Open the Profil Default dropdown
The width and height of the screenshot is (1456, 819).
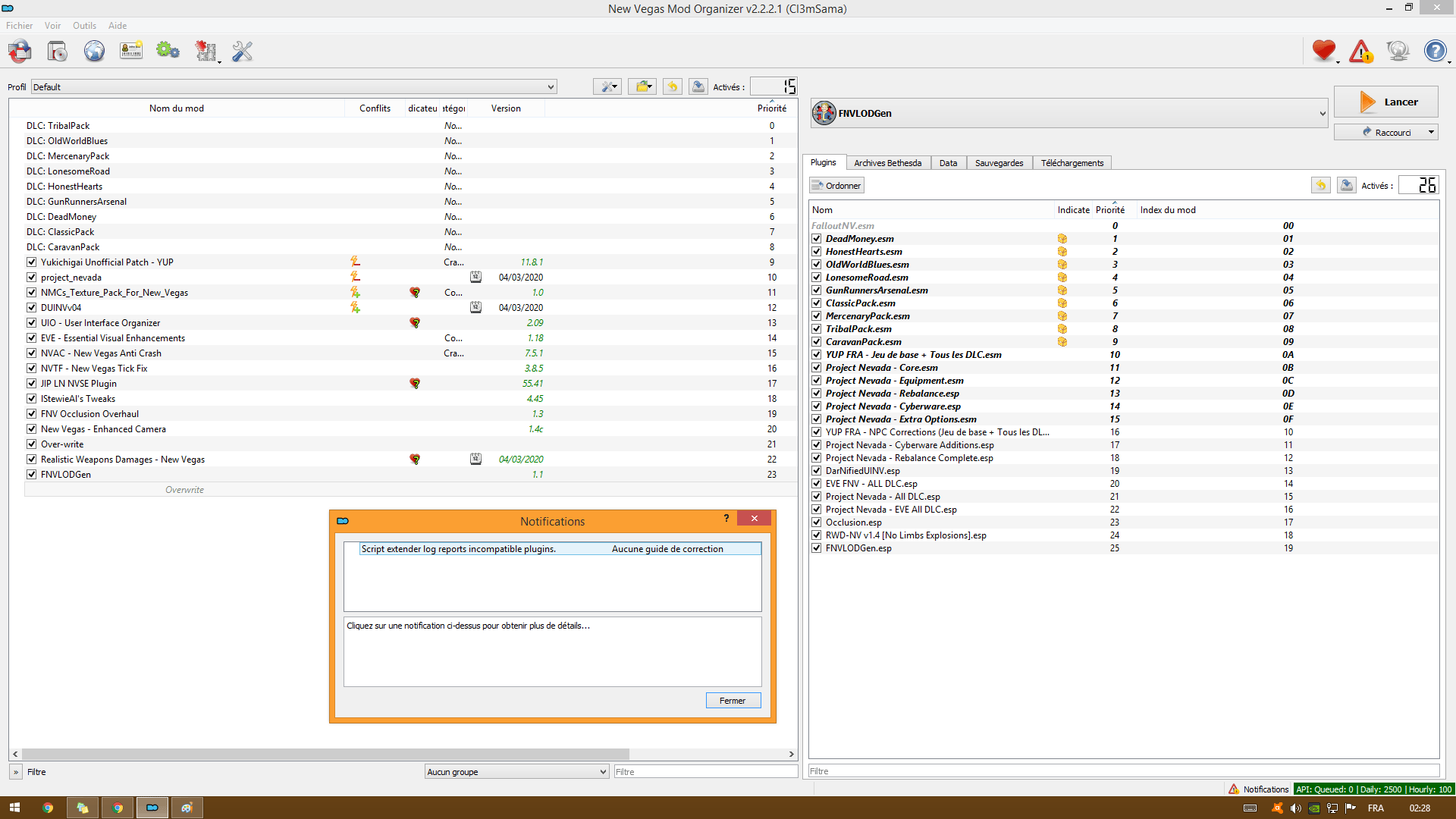point(293,86)
